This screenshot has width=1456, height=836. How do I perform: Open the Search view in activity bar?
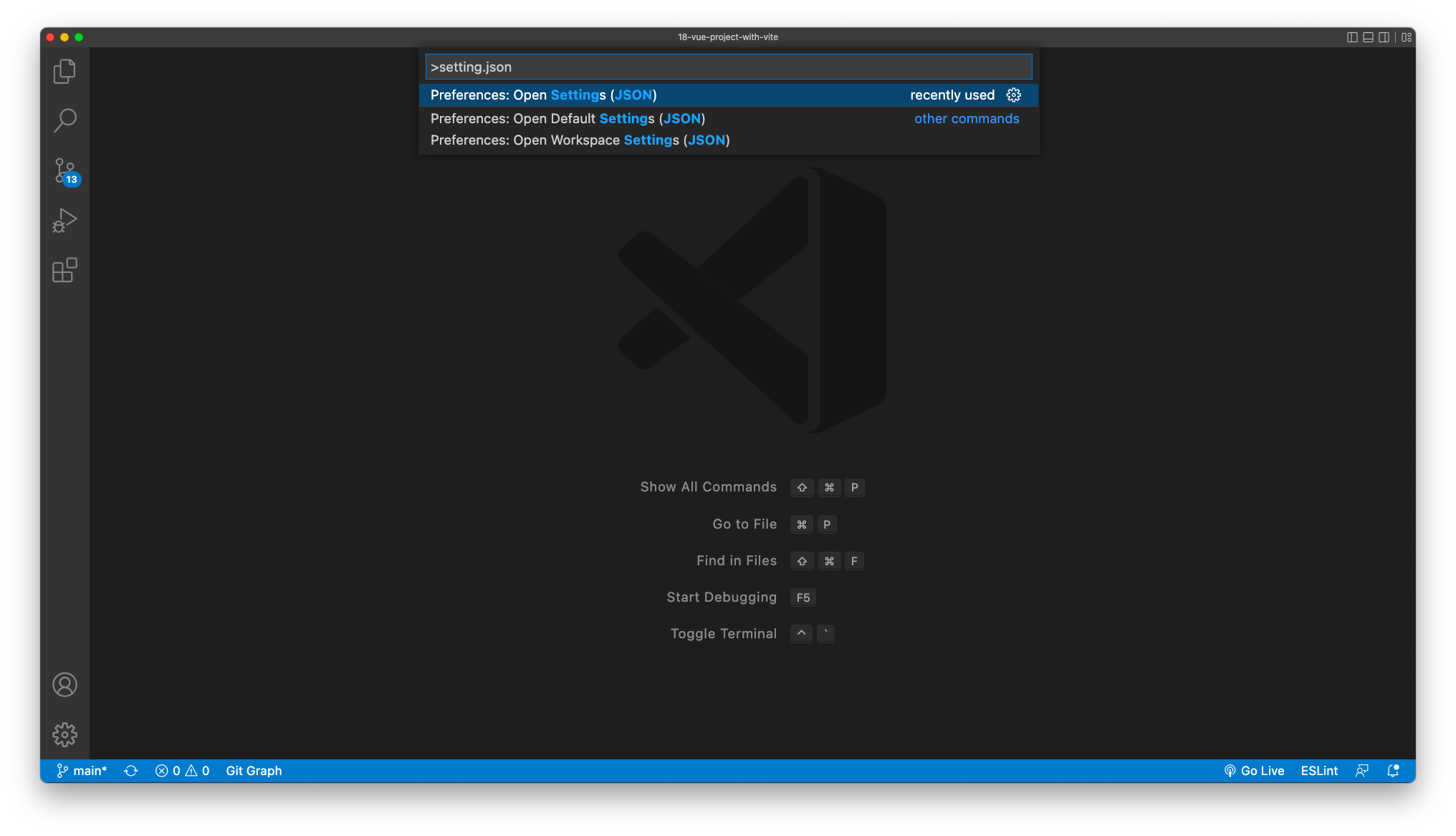(x=64, y=120)
